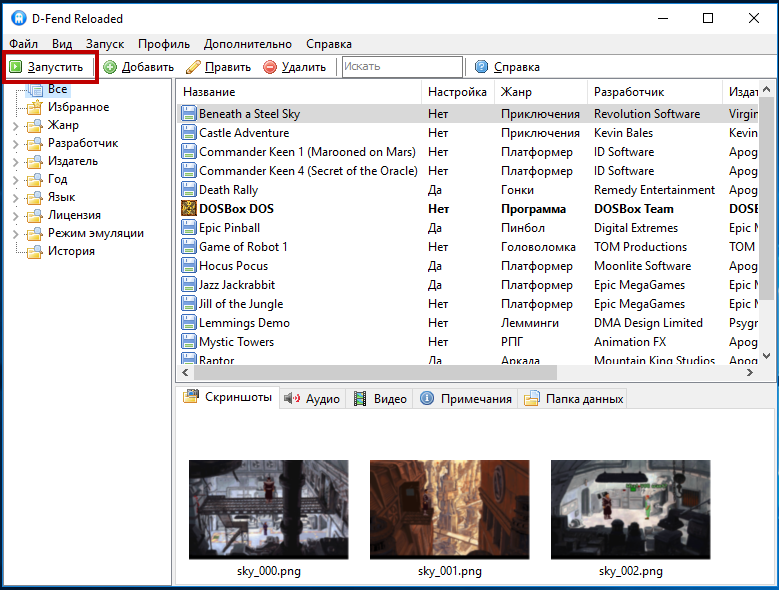Click the Удалить delete button
The height and width of the screenshot is (590, 779).
tap(294, 67)
